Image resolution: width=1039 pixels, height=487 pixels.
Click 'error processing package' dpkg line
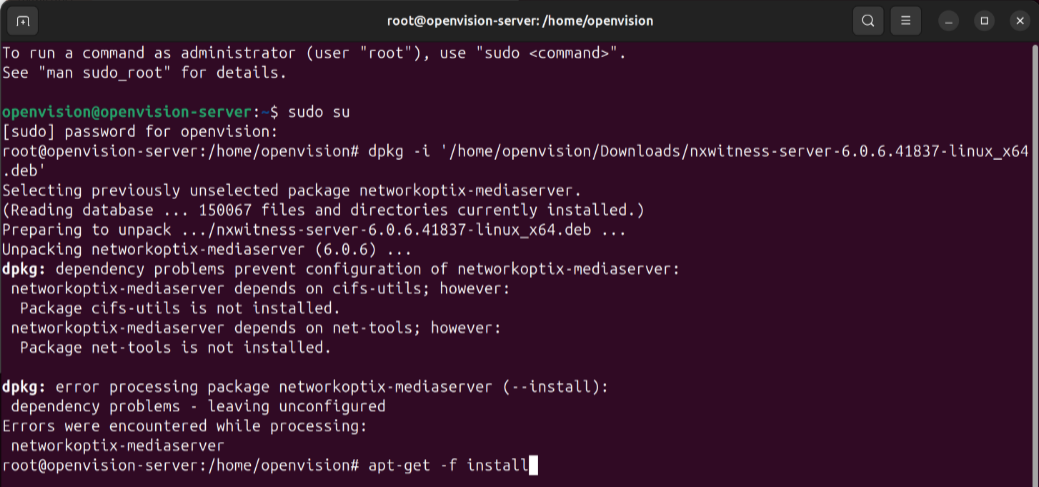(x=305, y=387)
